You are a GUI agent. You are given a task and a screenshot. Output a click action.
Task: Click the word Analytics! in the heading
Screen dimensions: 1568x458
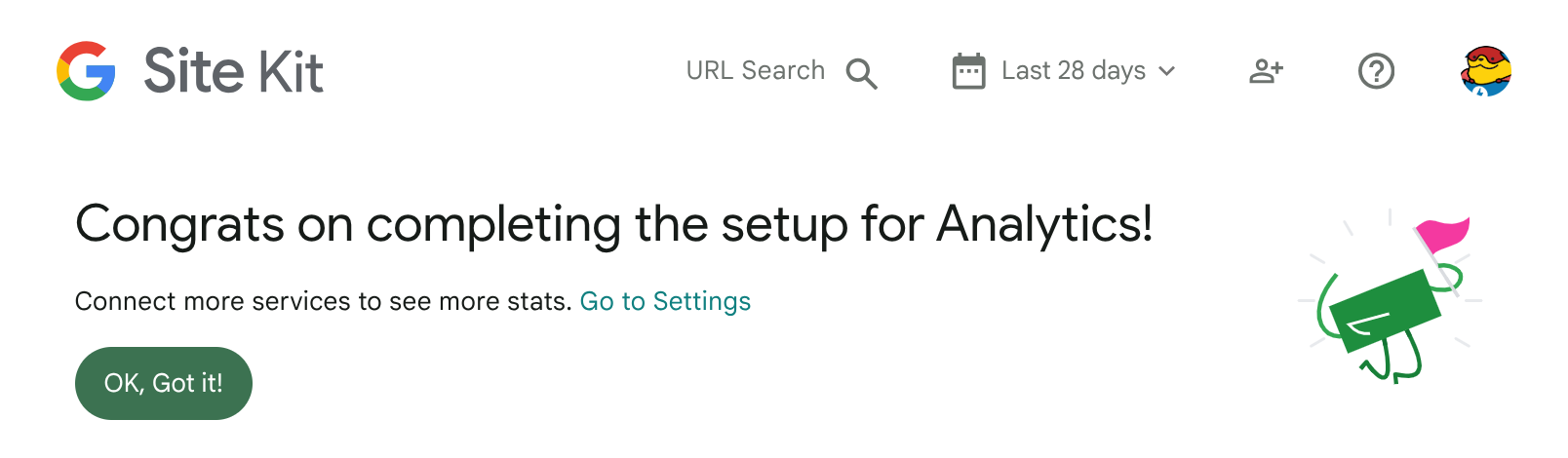(1045, 224)
